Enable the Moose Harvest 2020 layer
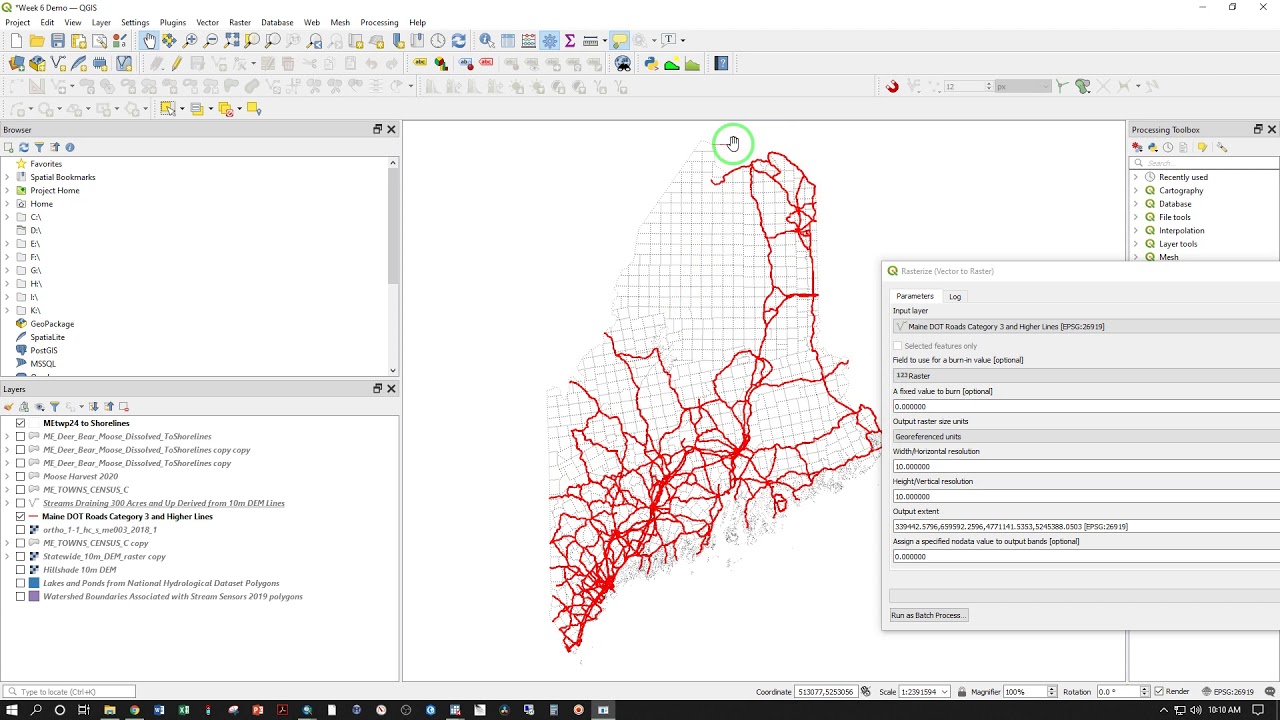 [20, 477]
